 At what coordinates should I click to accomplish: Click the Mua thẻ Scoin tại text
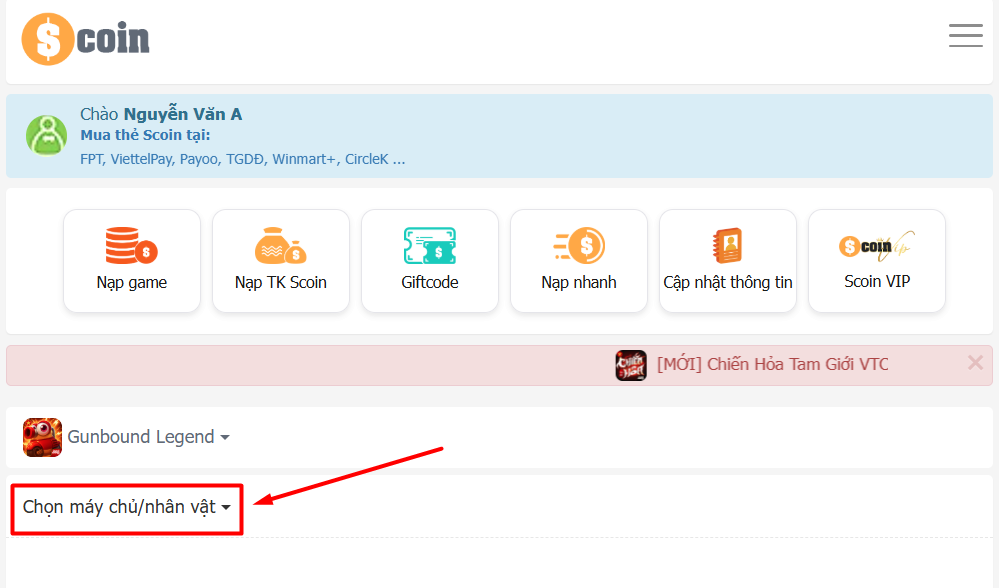tap(145, 136)
